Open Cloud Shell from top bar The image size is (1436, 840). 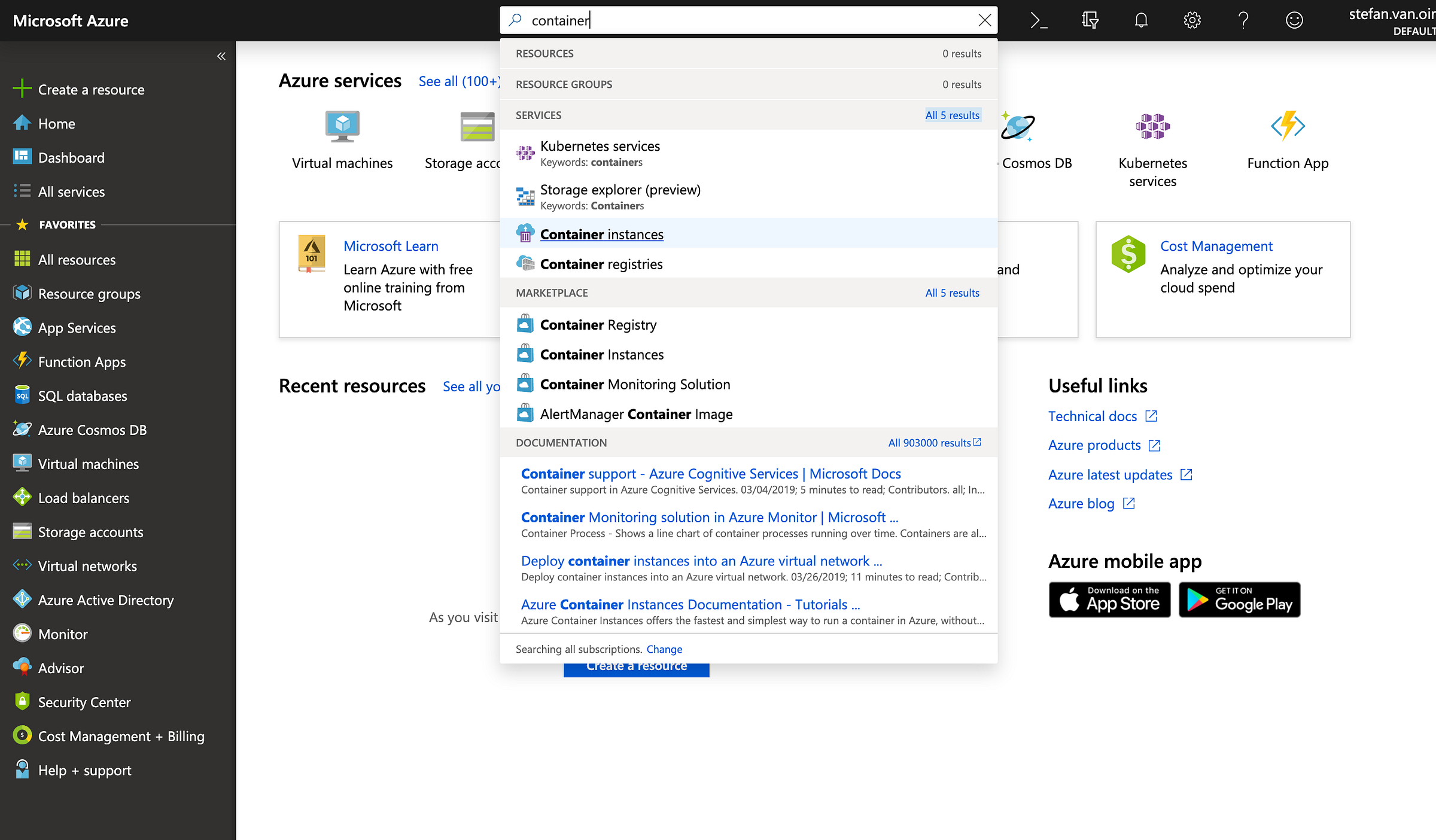pos(1039,20)
